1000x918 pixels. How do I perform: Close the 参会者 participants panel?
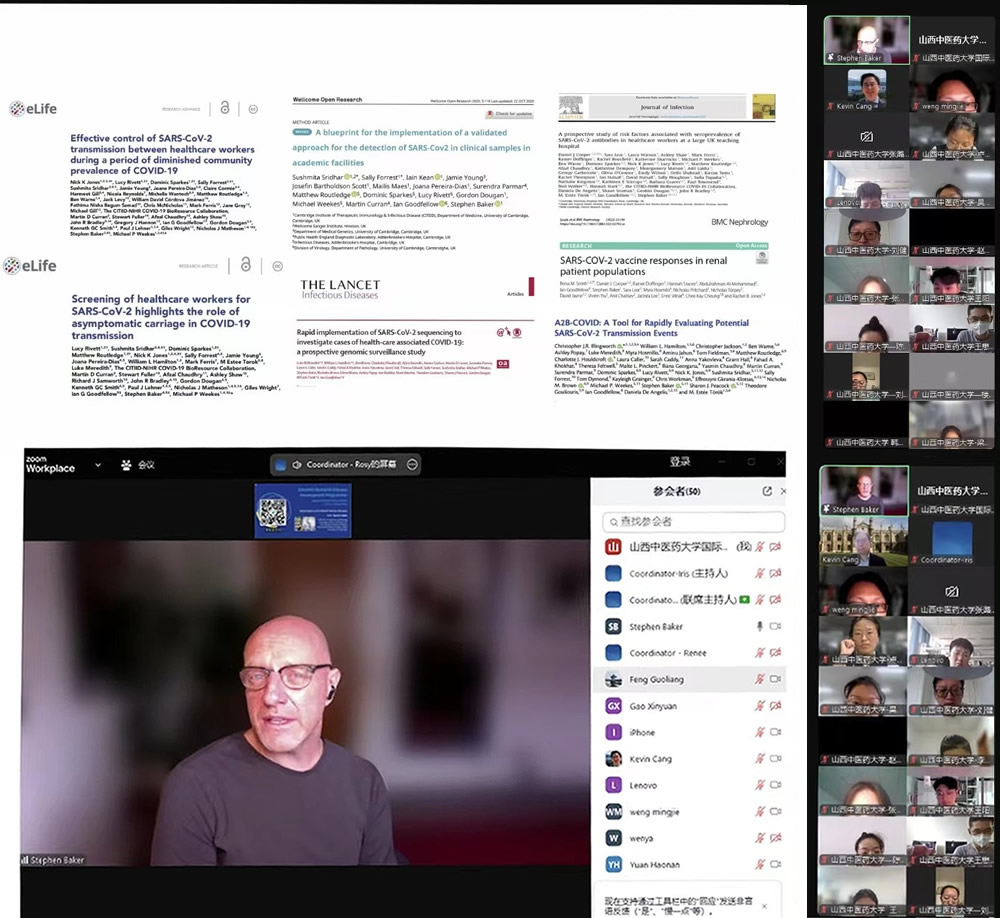784,491
